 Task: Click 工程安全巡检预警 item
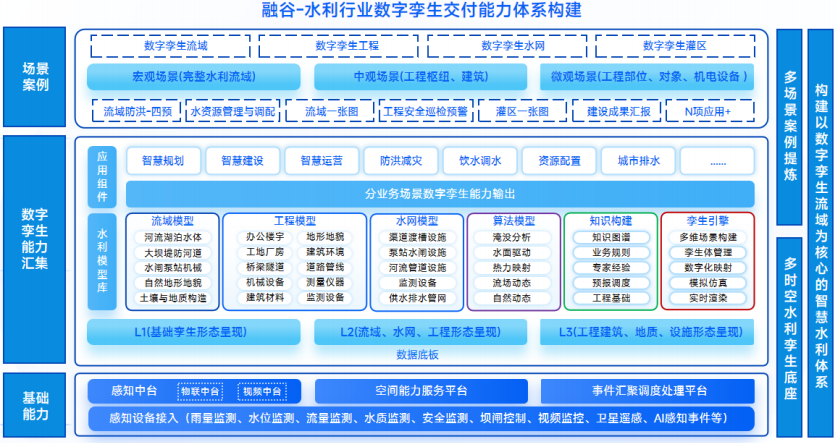(x=425, y=111)
